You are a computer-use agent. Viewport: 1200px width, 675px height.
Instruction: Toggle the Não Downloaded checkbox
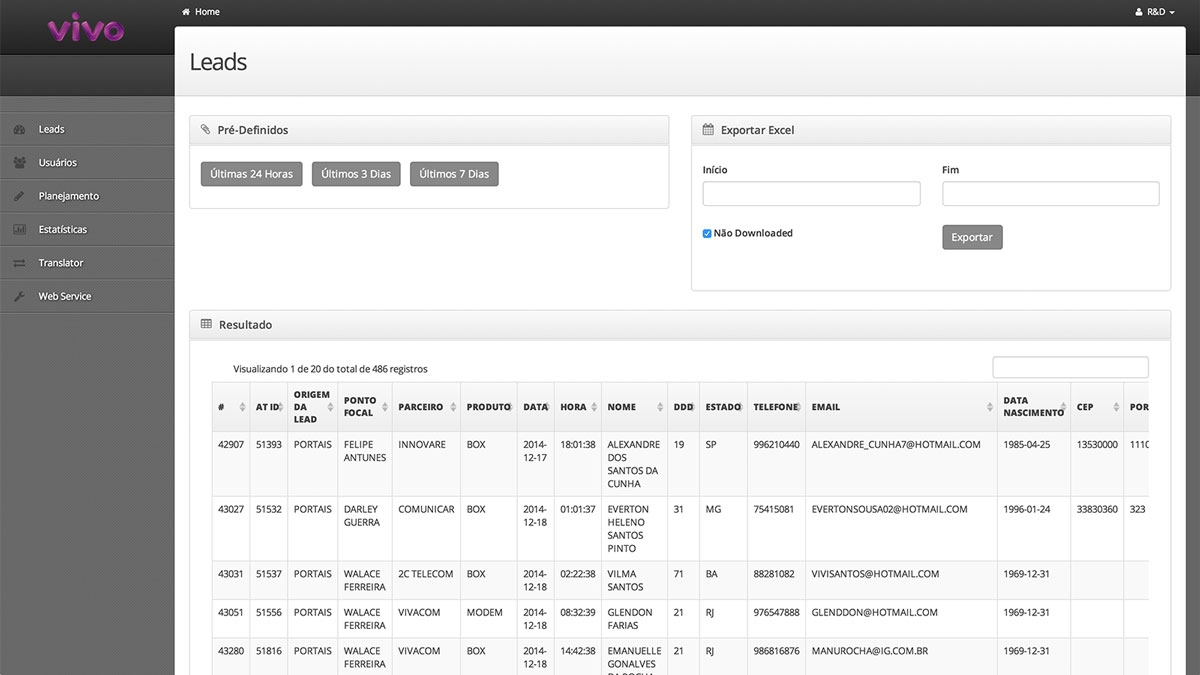coord(707,233)
